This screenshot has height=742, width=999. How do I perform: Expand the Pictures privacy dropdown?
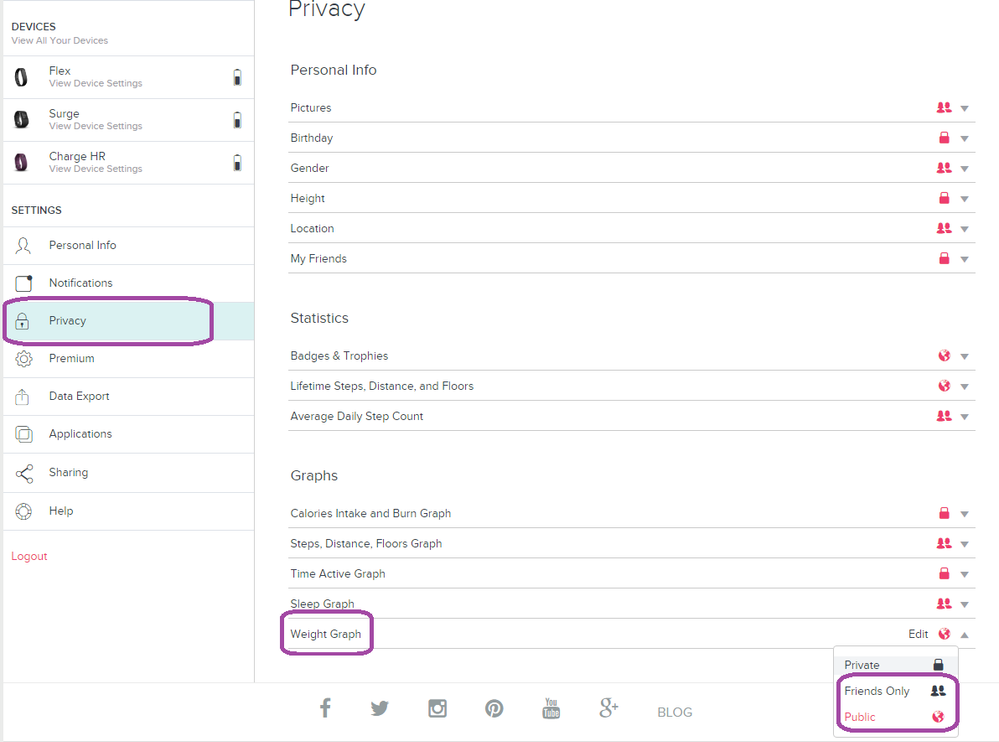click(963, 107)
